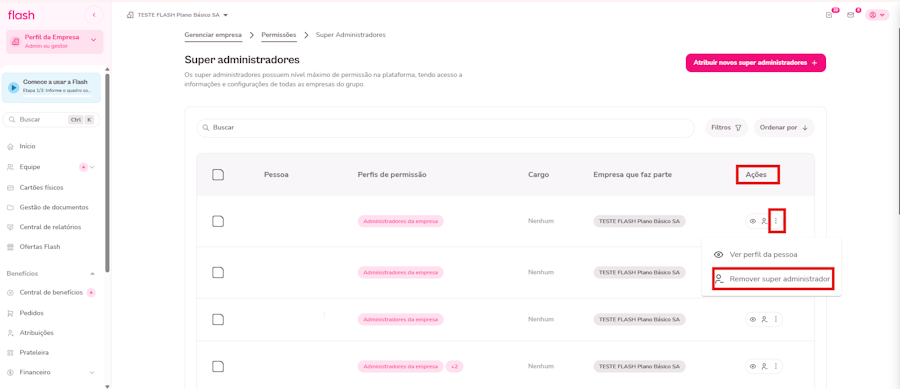Collapse the Benefícios section arrow
The height and width of the screenshot is (389, 900).
pos(92,274)
